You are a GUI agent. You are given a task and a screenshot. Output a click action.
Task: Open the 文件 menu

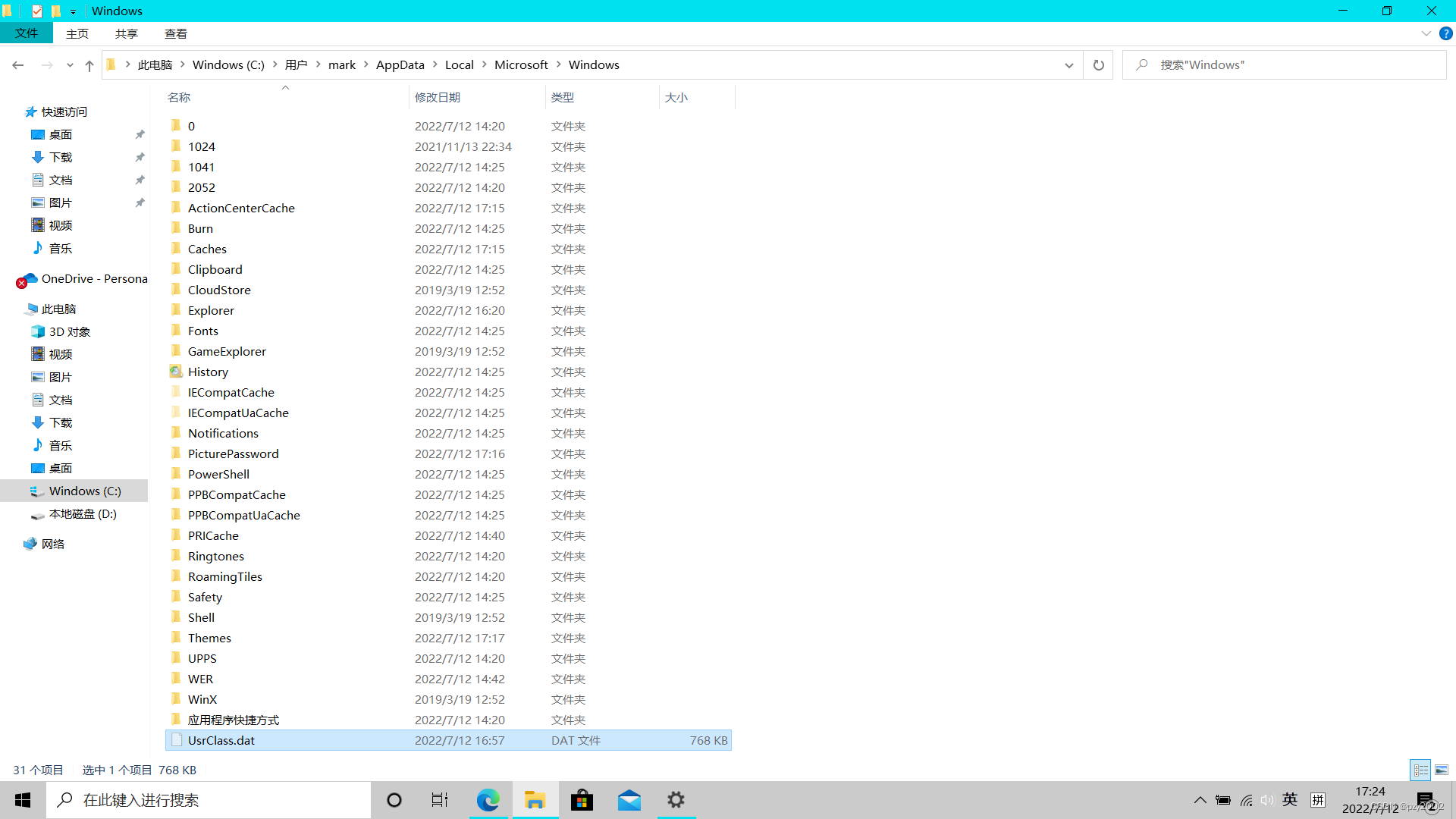click(x=27, y=33)
